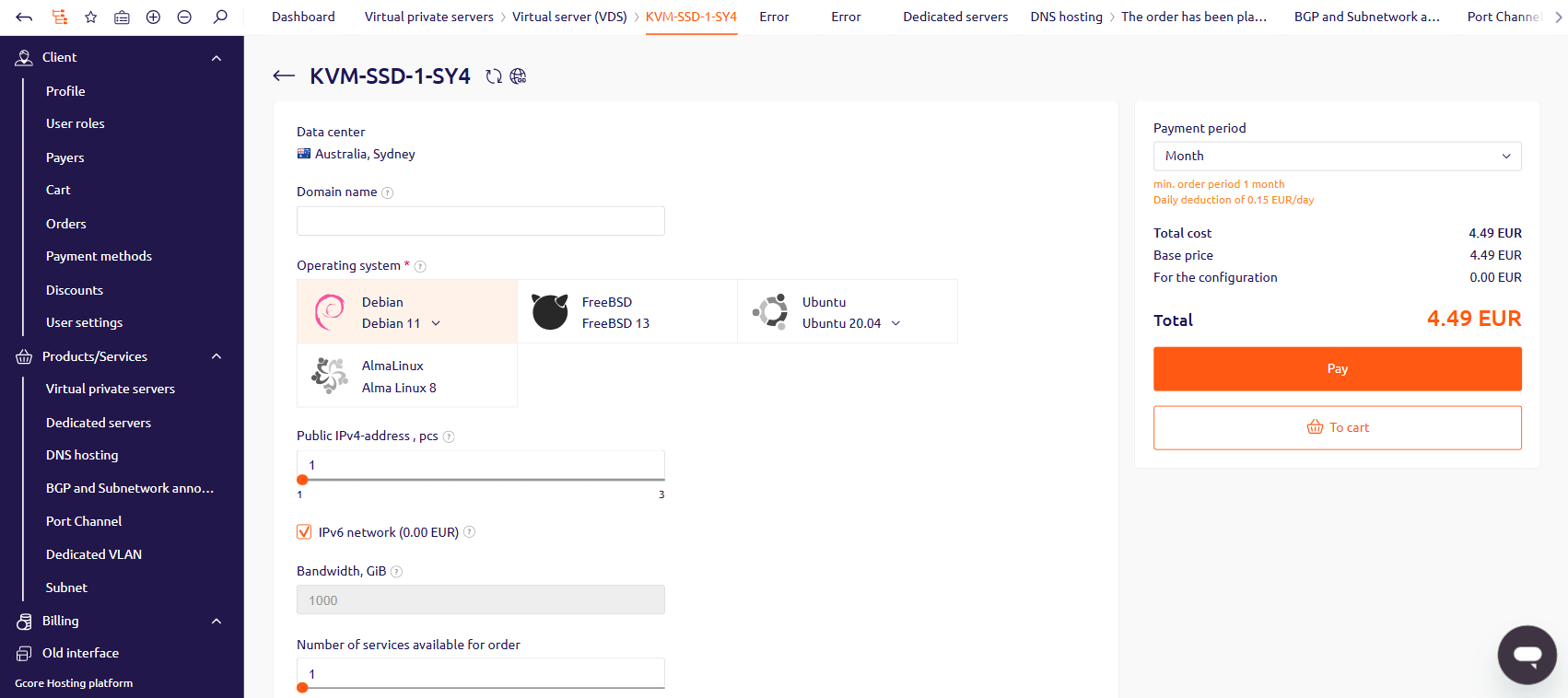Click the Public IPv4-address value field
This screenshot has width=1568, height=698.
480,465
